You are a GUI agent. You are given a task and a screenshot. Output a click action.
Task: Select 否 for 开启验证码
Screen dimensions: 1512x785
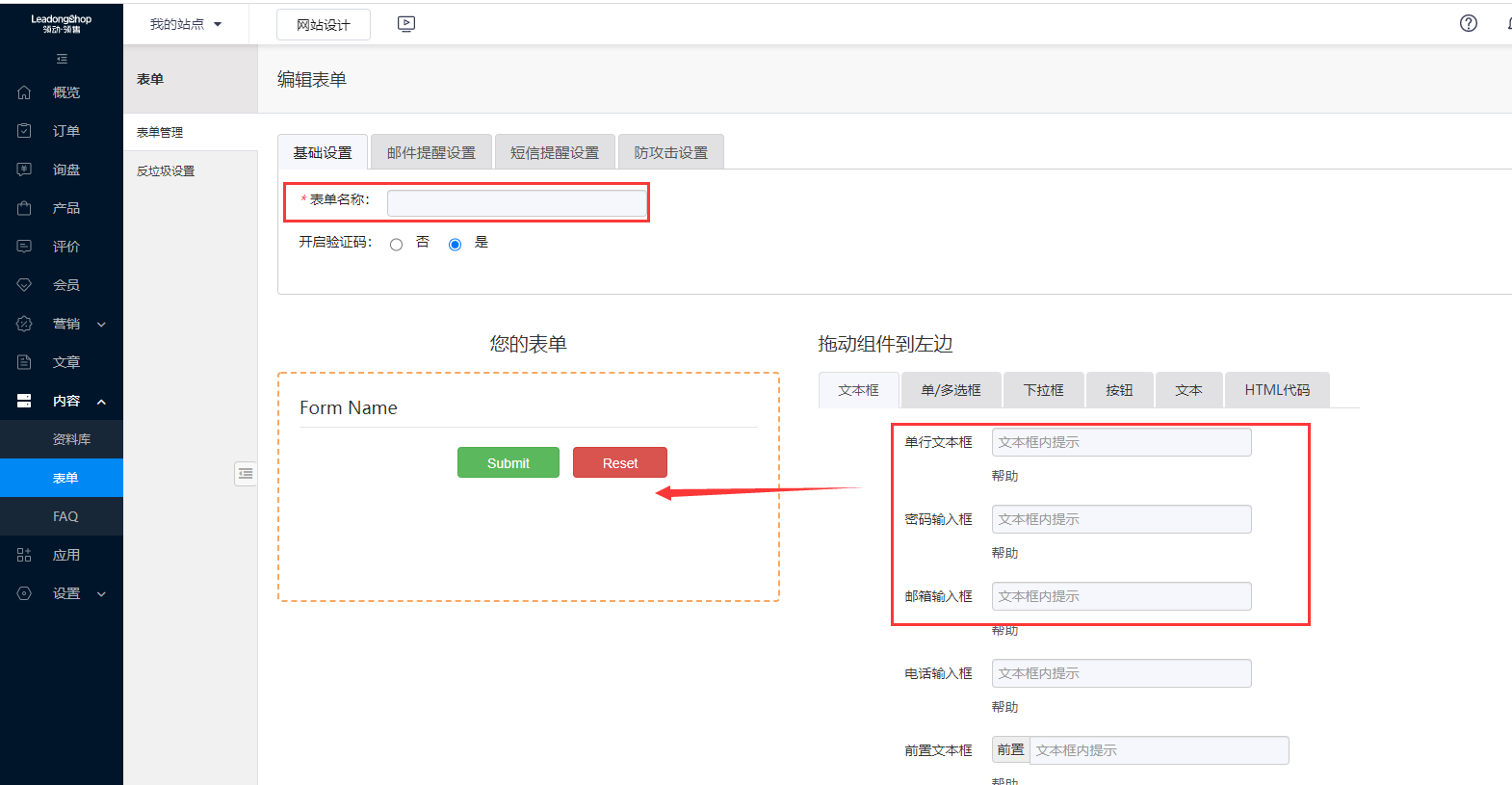396,245
